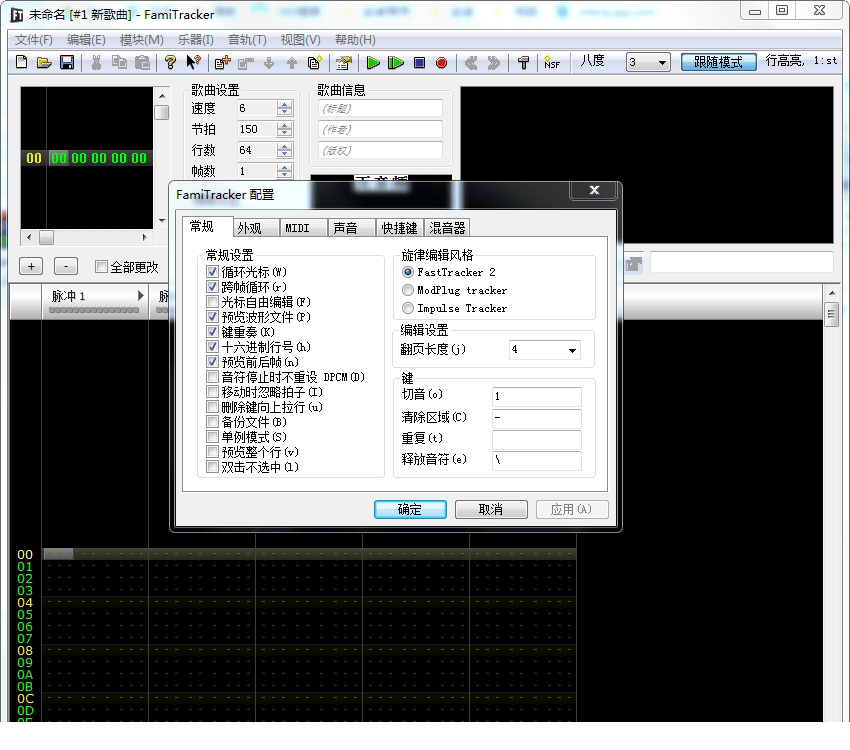Click the - button below the frame editor
Image resolution: width=850 pixels, height=750 pixels.
pyautogui.click(x=66, y=266)
